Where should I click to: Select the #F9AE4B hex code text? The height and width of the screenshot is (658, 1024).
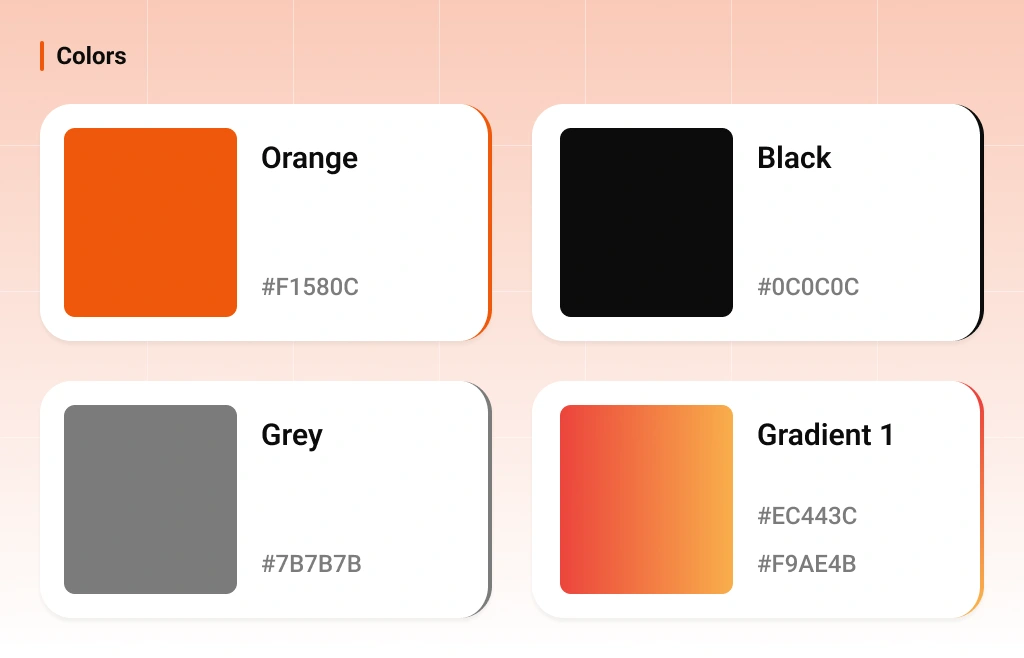coord(807,564)
